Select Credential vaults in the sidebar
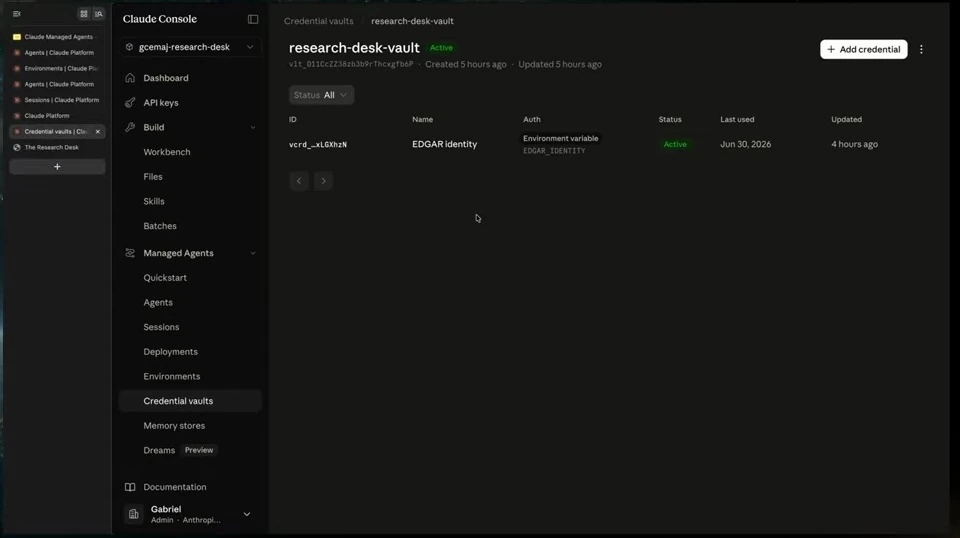 point(190,401)
